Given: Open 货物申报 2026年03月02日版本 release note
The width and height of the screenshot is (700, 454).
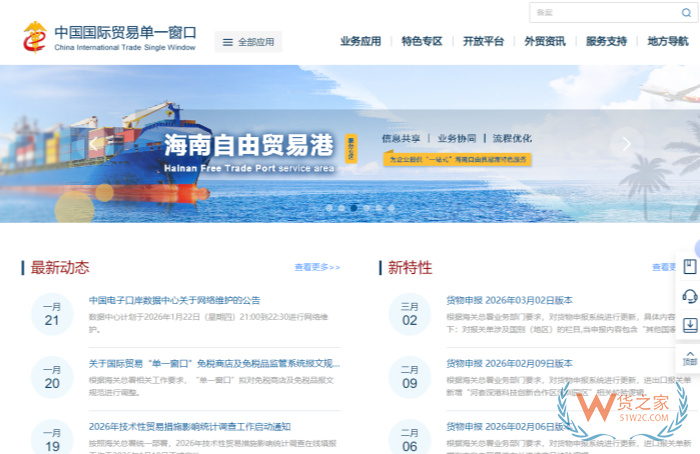Looking at the screenshot, I should (x=509, y=300).
